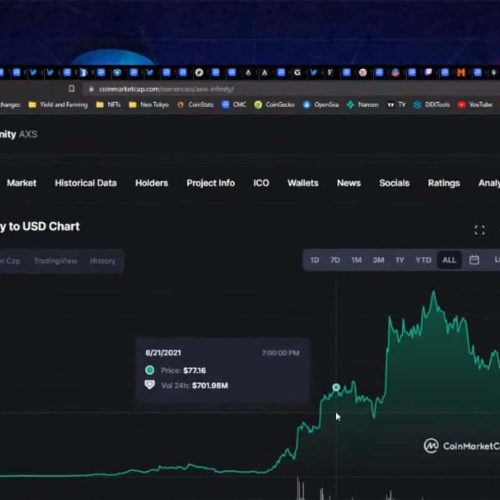Viewport: 500px width, 500px height.
Task: Open the Wallets tab
Action: (x=303, y=183)
